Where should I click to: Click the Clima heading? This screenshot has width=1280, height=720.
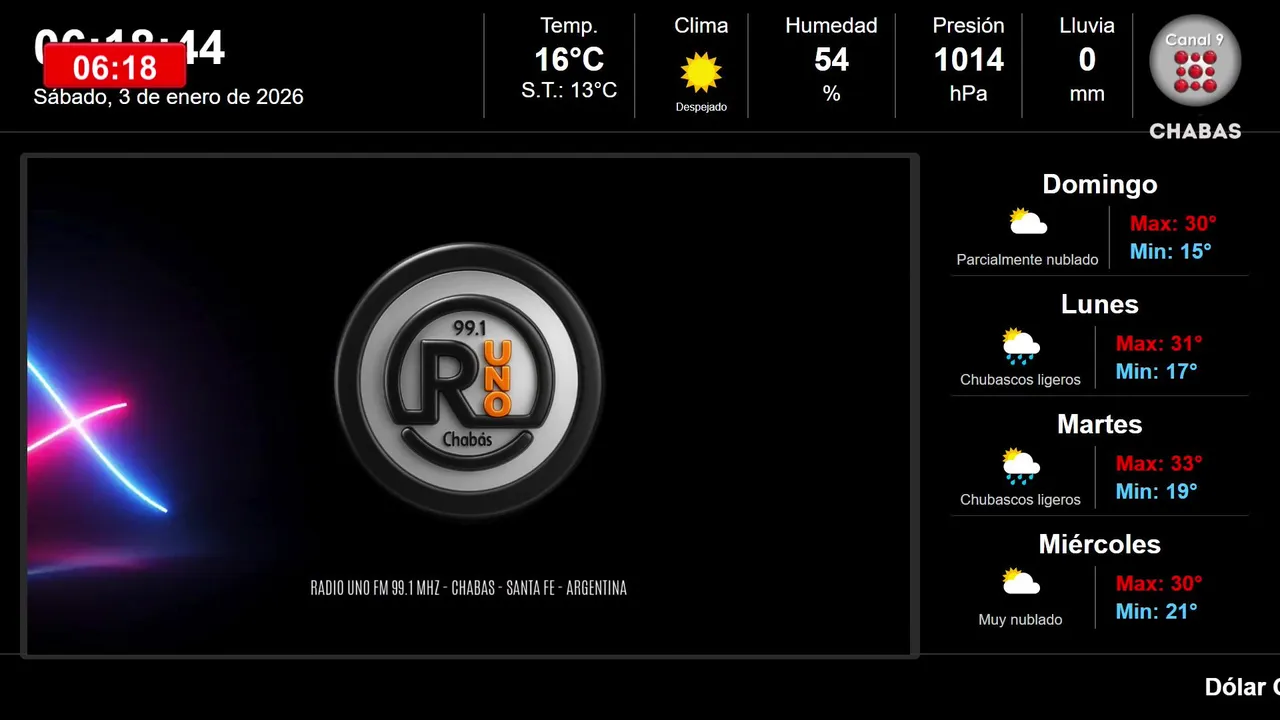click(x=701, y=26)
